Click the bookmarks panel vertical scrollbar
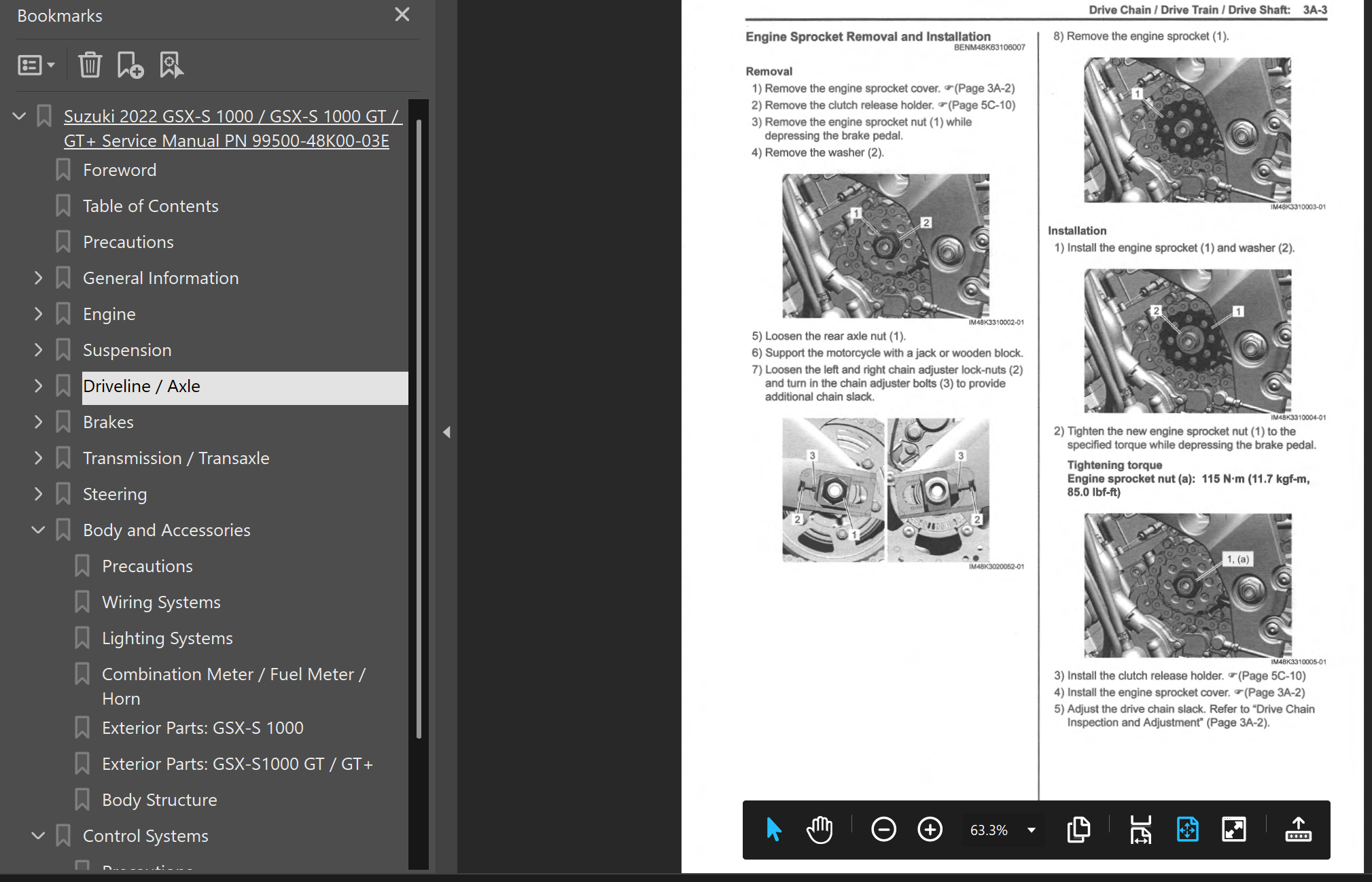1372x882 pixels. click(x=419, y=429)
